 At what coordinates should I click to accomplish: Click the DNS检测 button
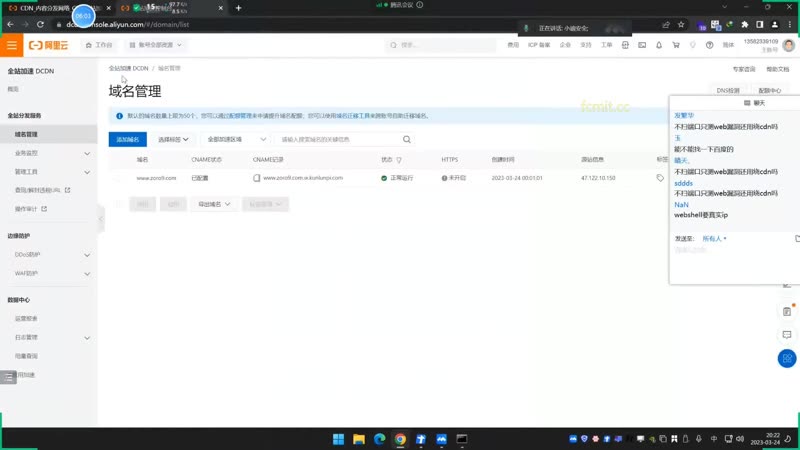728,90
